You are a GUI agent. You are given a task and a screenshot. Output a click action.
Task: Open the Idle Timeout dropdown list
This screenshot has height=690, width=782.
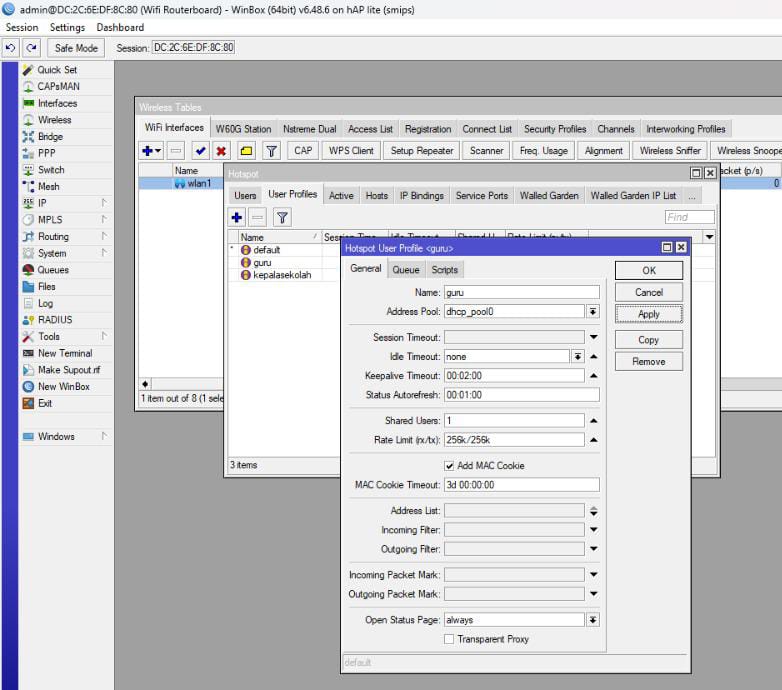coord(578,356)
